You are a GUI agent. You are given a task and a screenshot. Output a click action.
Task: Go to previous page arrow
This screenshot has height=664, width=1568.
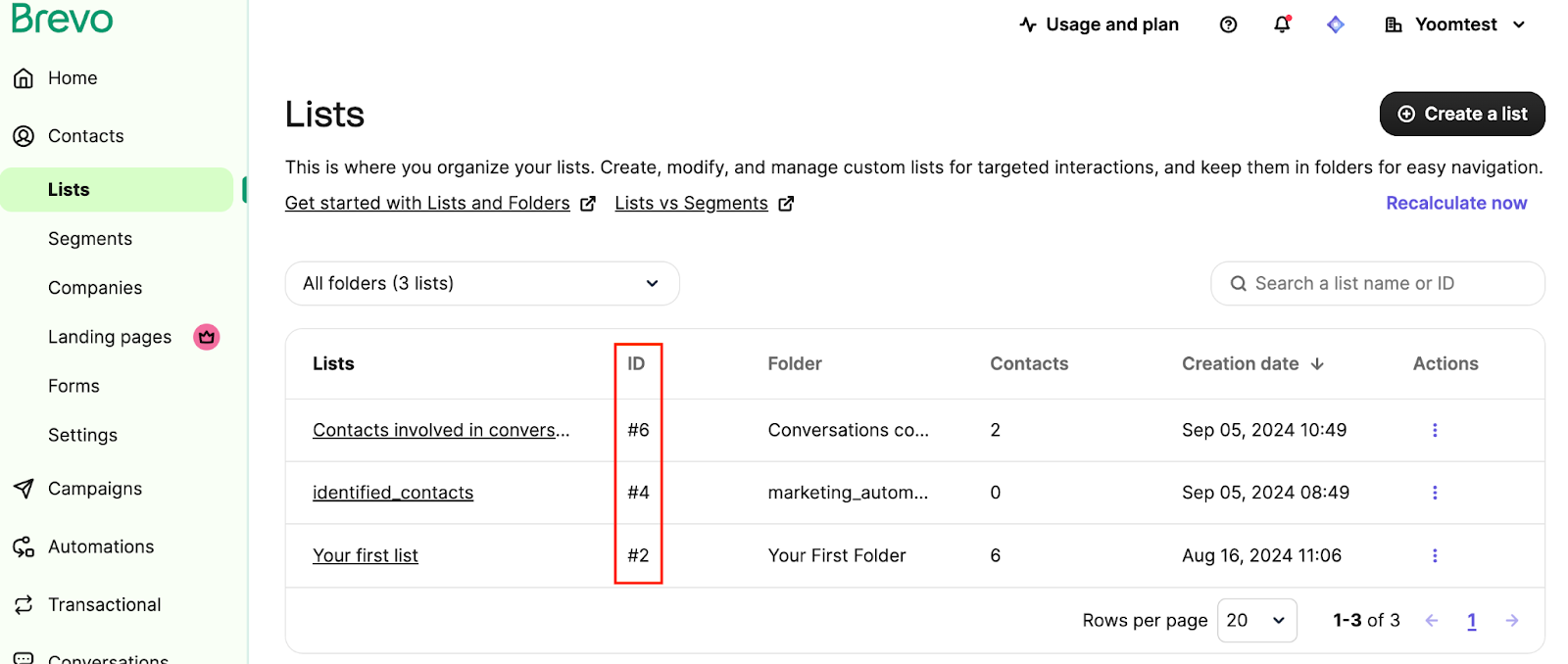[1432, 620]
